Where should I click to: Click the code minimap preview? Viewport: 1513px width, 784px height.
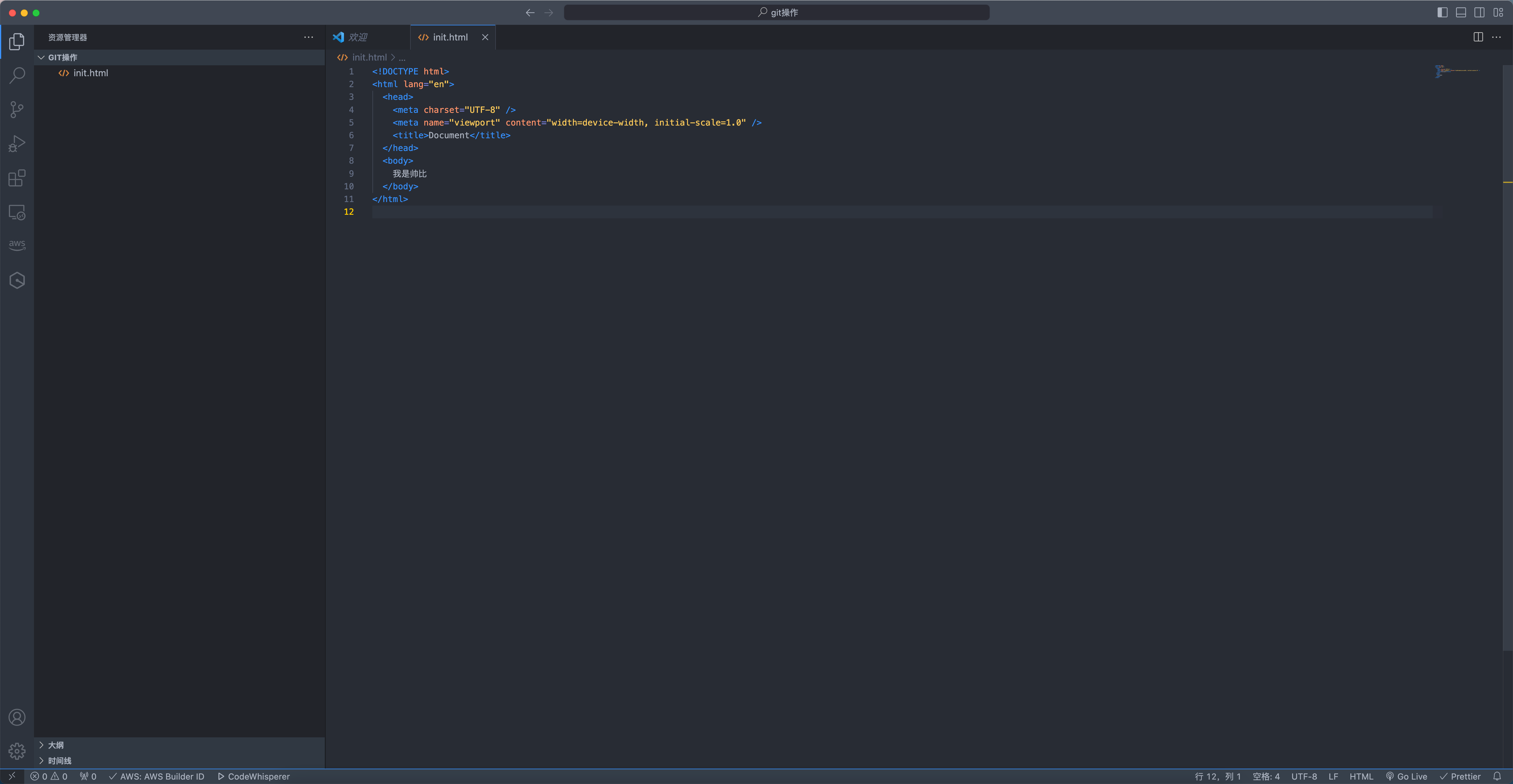1457,72
